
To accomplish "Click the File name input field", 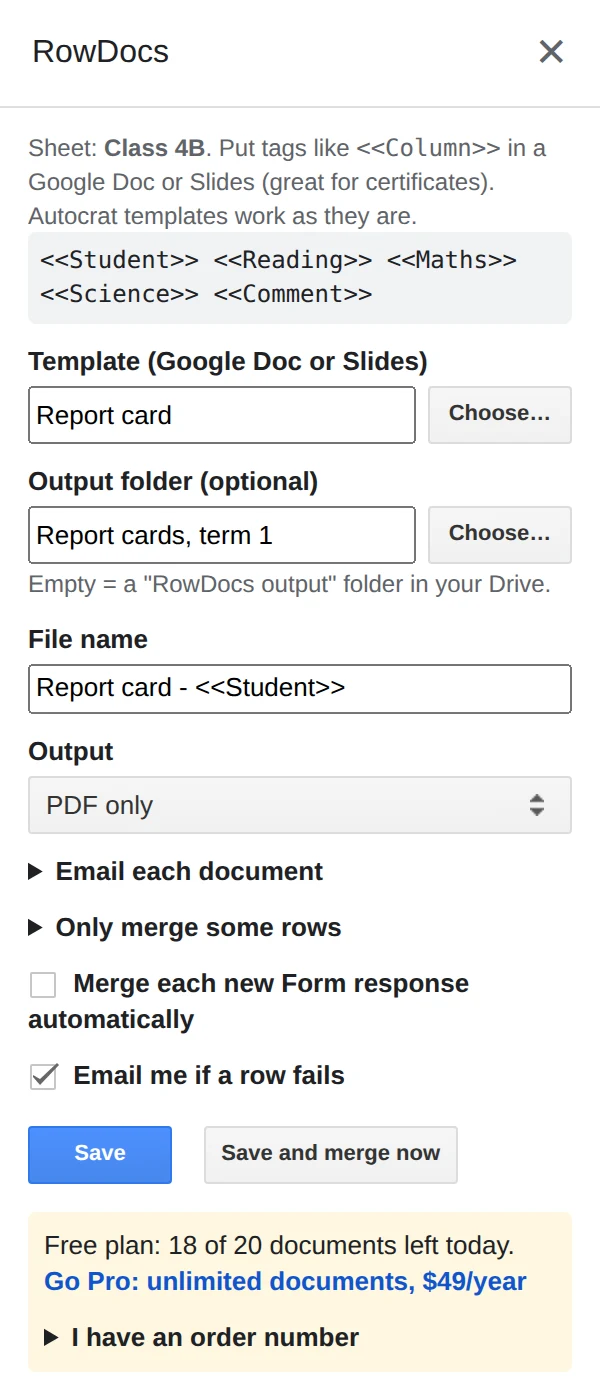I will (300, 688).
